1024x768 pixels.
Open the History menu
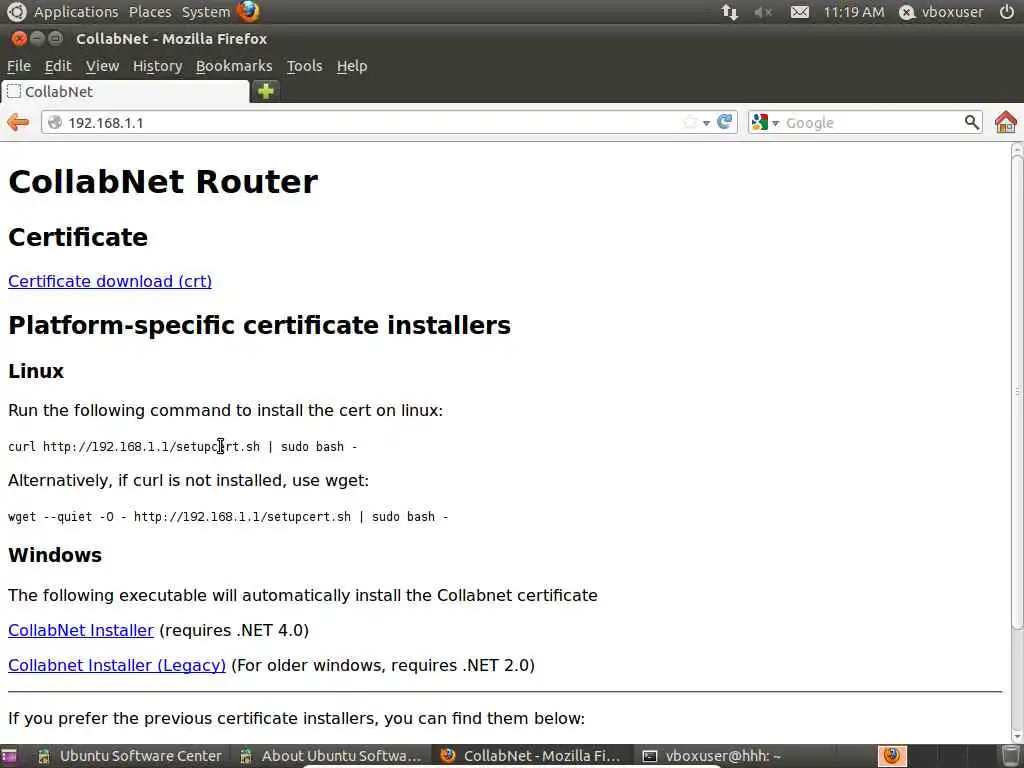point(157,66)
